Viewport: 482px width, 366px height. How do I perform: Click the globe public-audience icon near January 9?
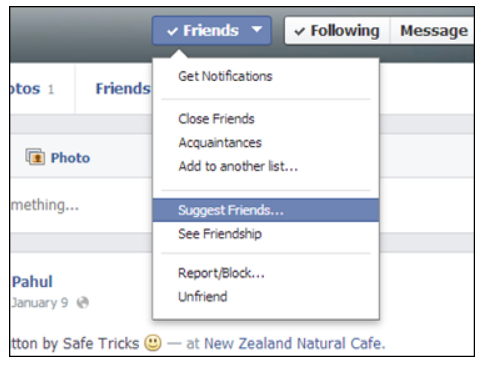[x=83, y=303]
